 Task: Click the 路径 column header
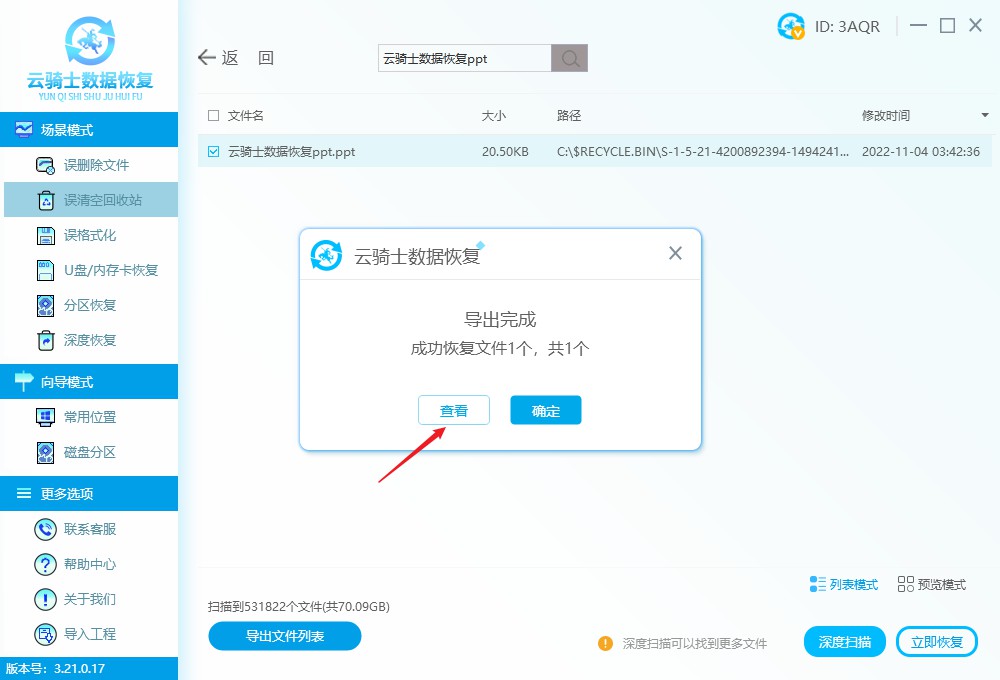[x=569, y=115]
